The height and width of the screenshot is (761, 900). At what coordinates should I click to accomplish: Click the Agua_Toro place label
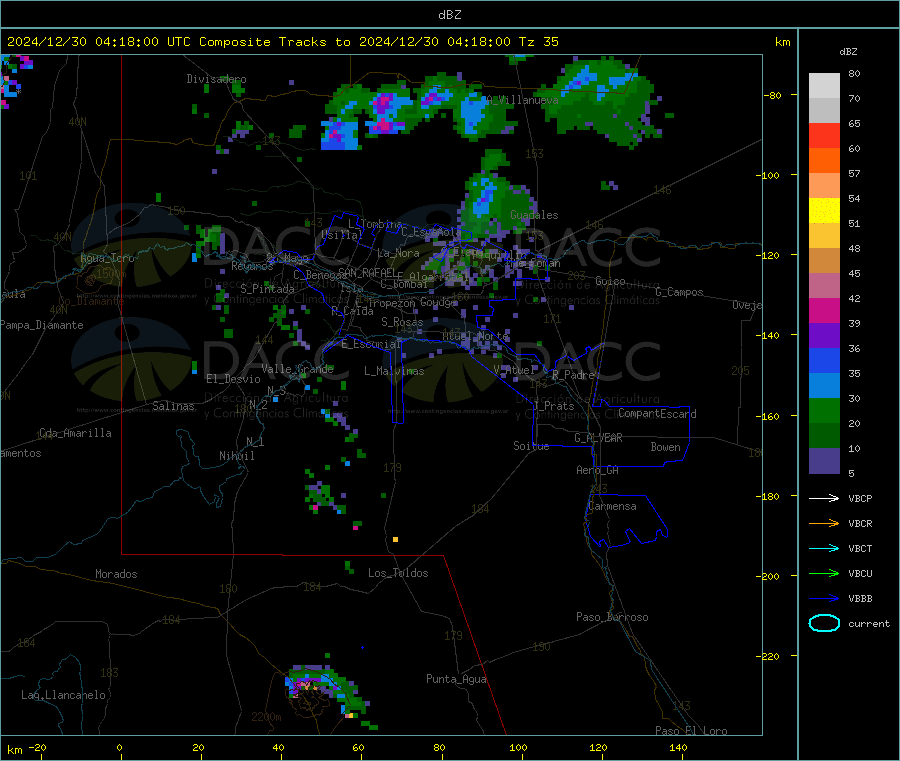(107, 258)
